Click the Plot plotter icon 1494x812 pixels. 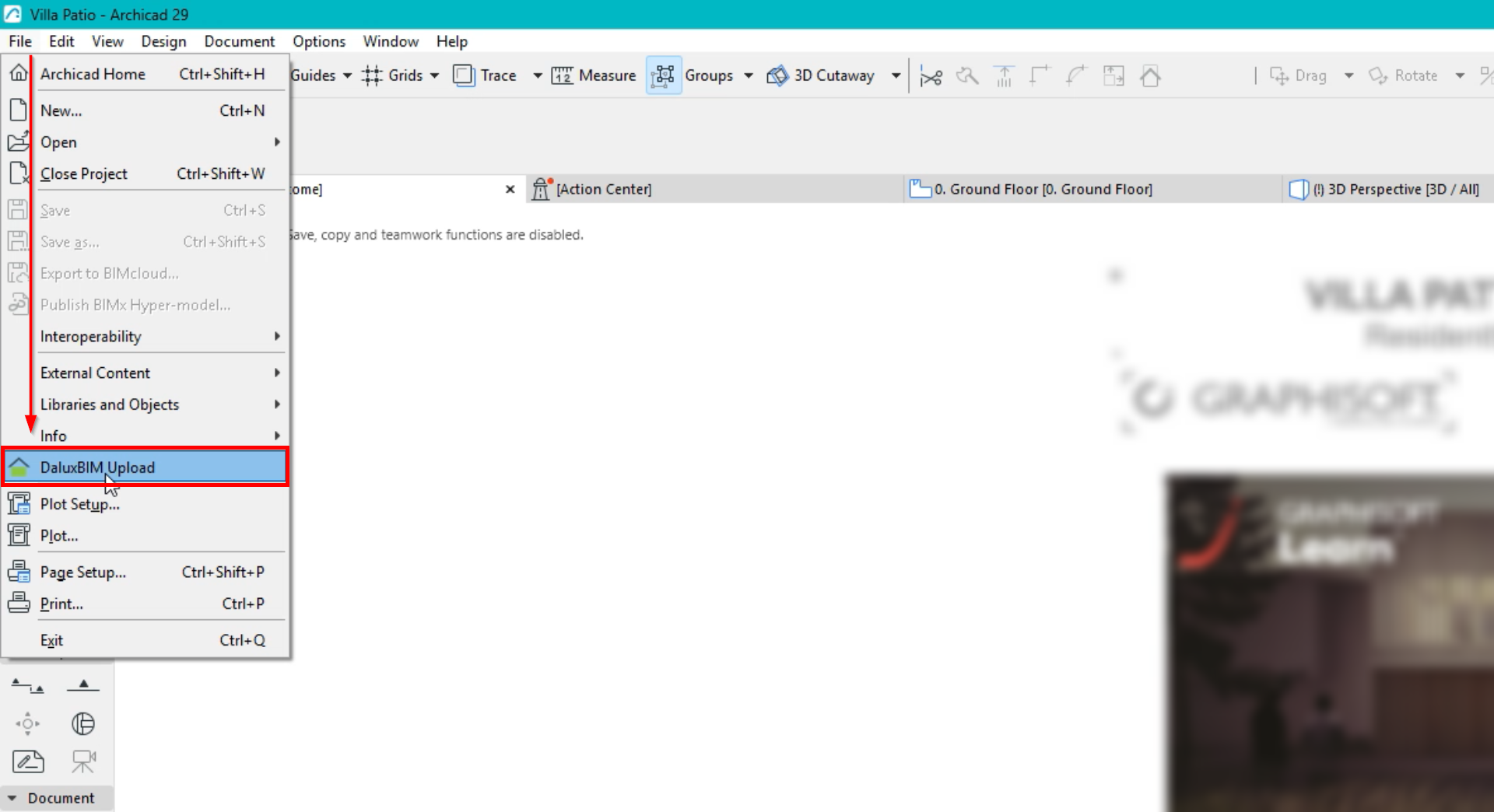tap(19, 535)
